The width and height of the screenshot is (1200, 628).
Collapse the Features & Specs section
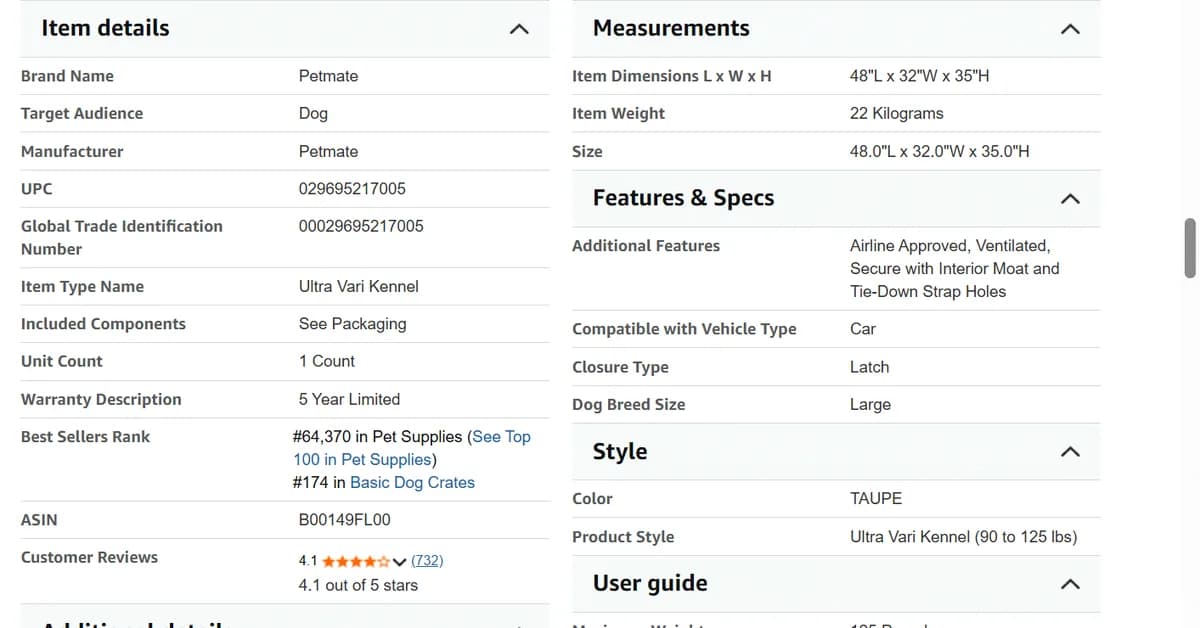pos(1070,199)
